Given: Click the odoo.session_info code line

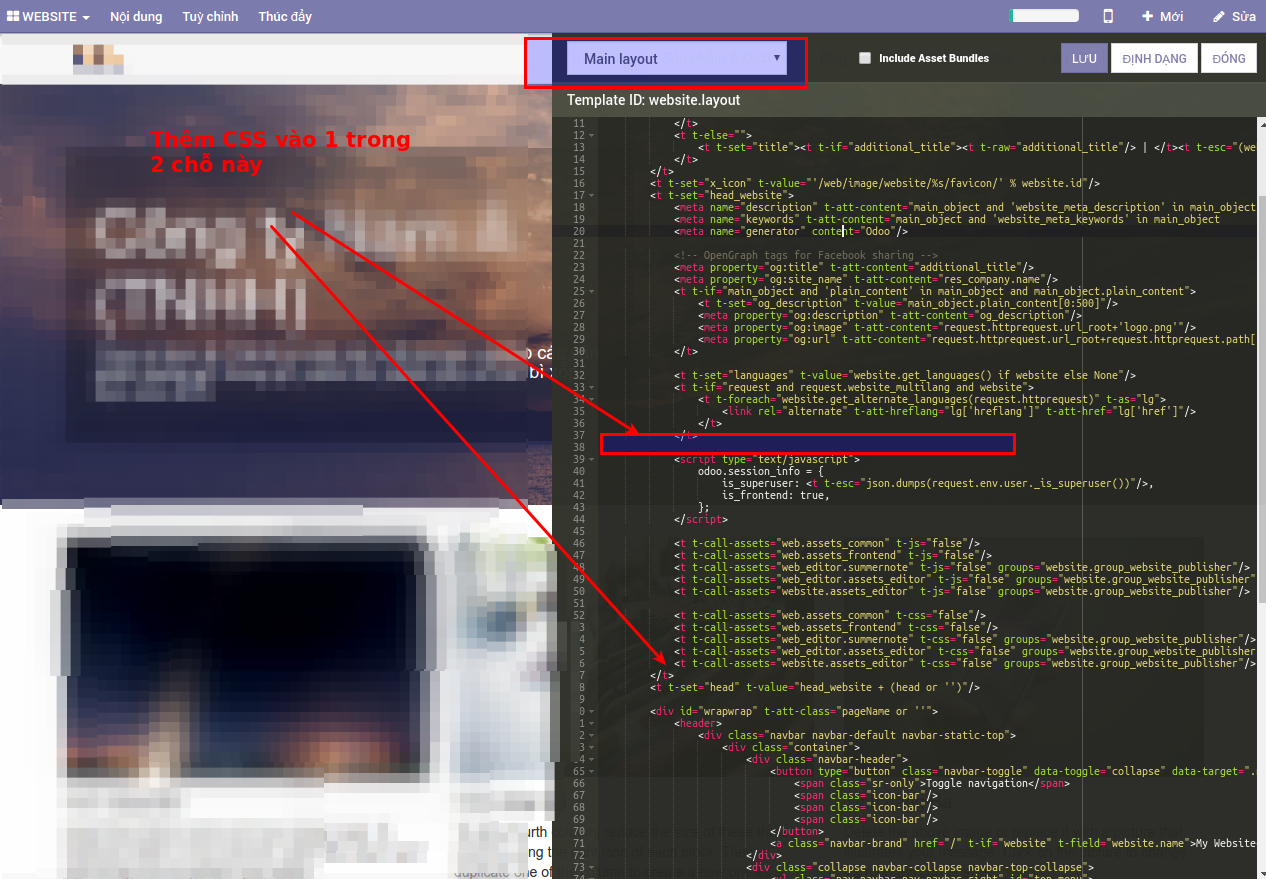Looking at the screenshot, I should tap(761, 471).
